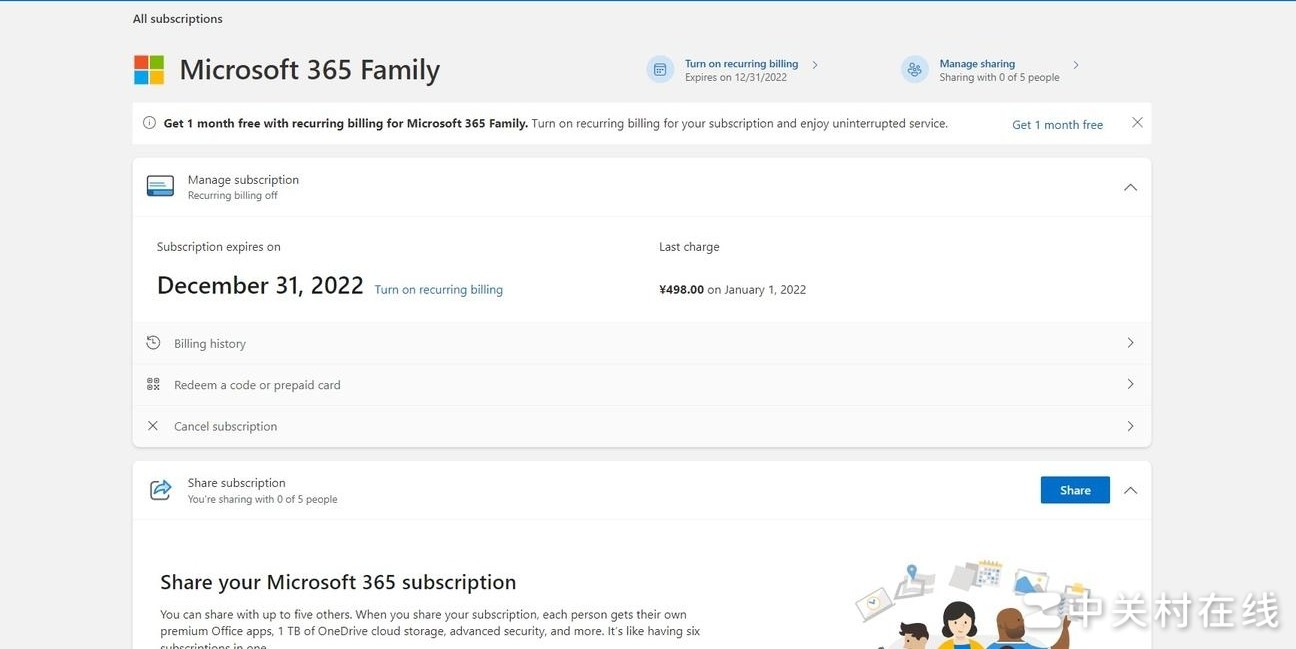Open the Cancel subscription page
Image resolution: width=1296 pixels, height=649 pixels.
1130,425
